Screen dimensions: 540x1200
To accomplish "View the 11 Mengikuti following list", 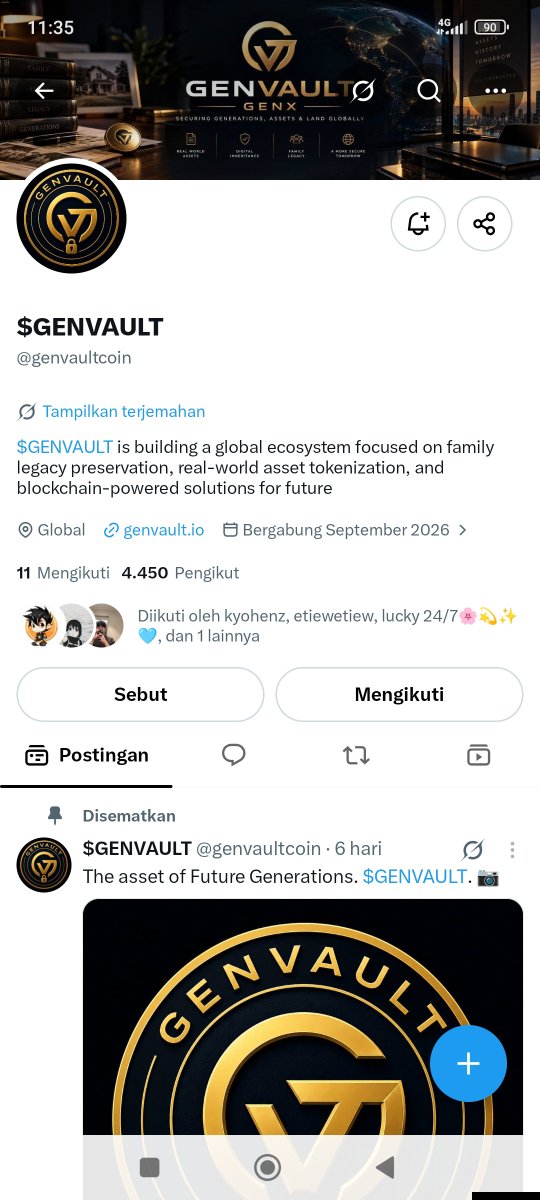I will 63,573.
